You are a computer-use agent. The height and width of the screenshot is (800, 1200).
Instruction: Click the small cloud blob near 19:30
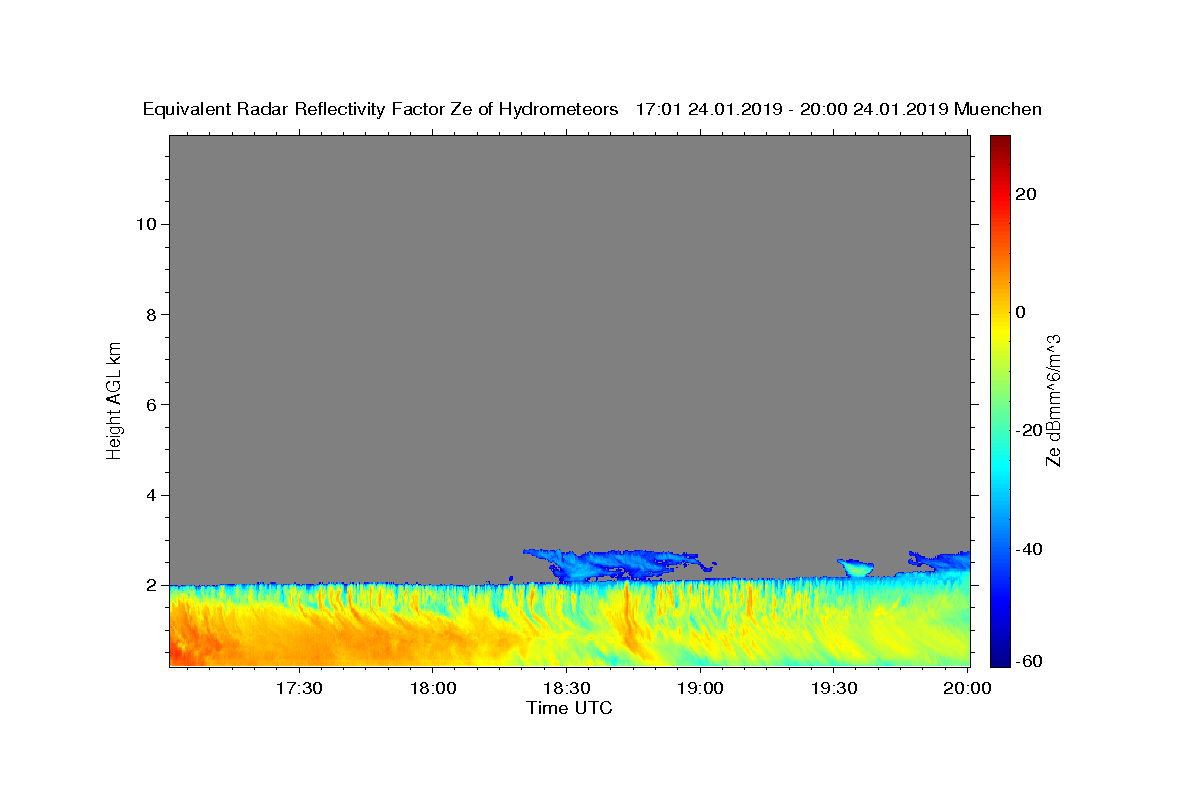tap(855, 567)
